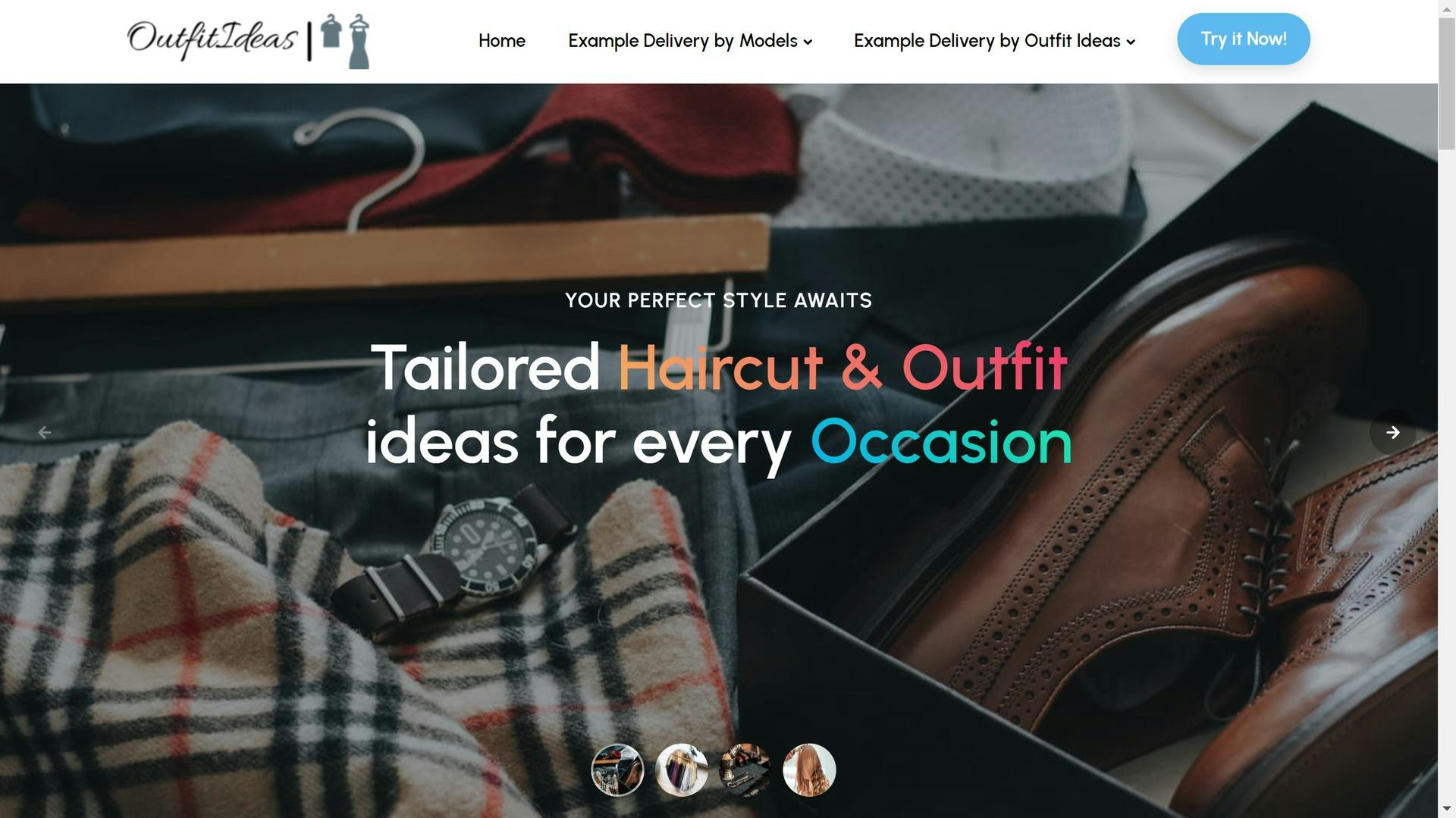Expand chevron beside Example Delivery by Models

tap(808, 42)
